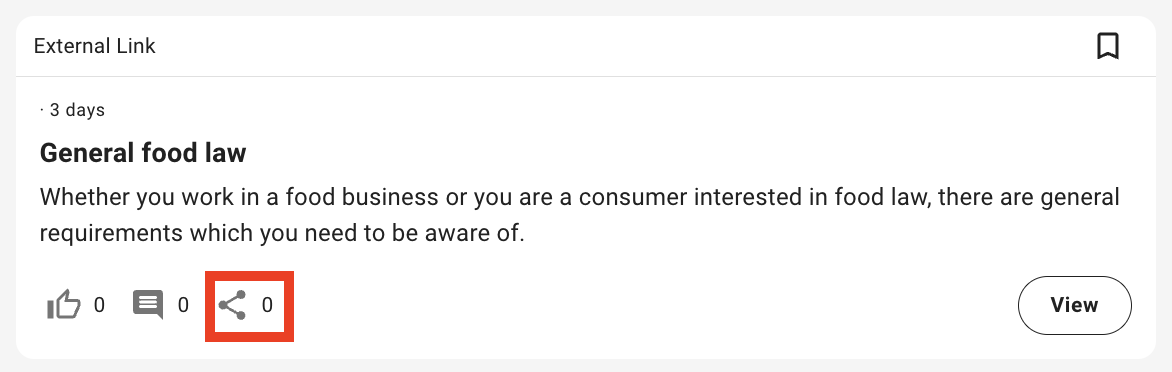Click the External Link header label
1172x372 pixels.
pyautogui.click(x=95, y=46)
